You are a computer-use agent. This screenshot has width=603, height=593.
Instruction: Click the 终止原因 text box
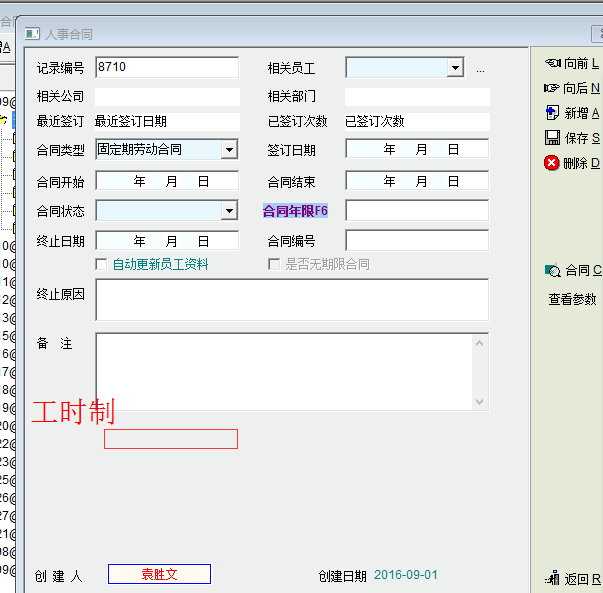[291, 300]
